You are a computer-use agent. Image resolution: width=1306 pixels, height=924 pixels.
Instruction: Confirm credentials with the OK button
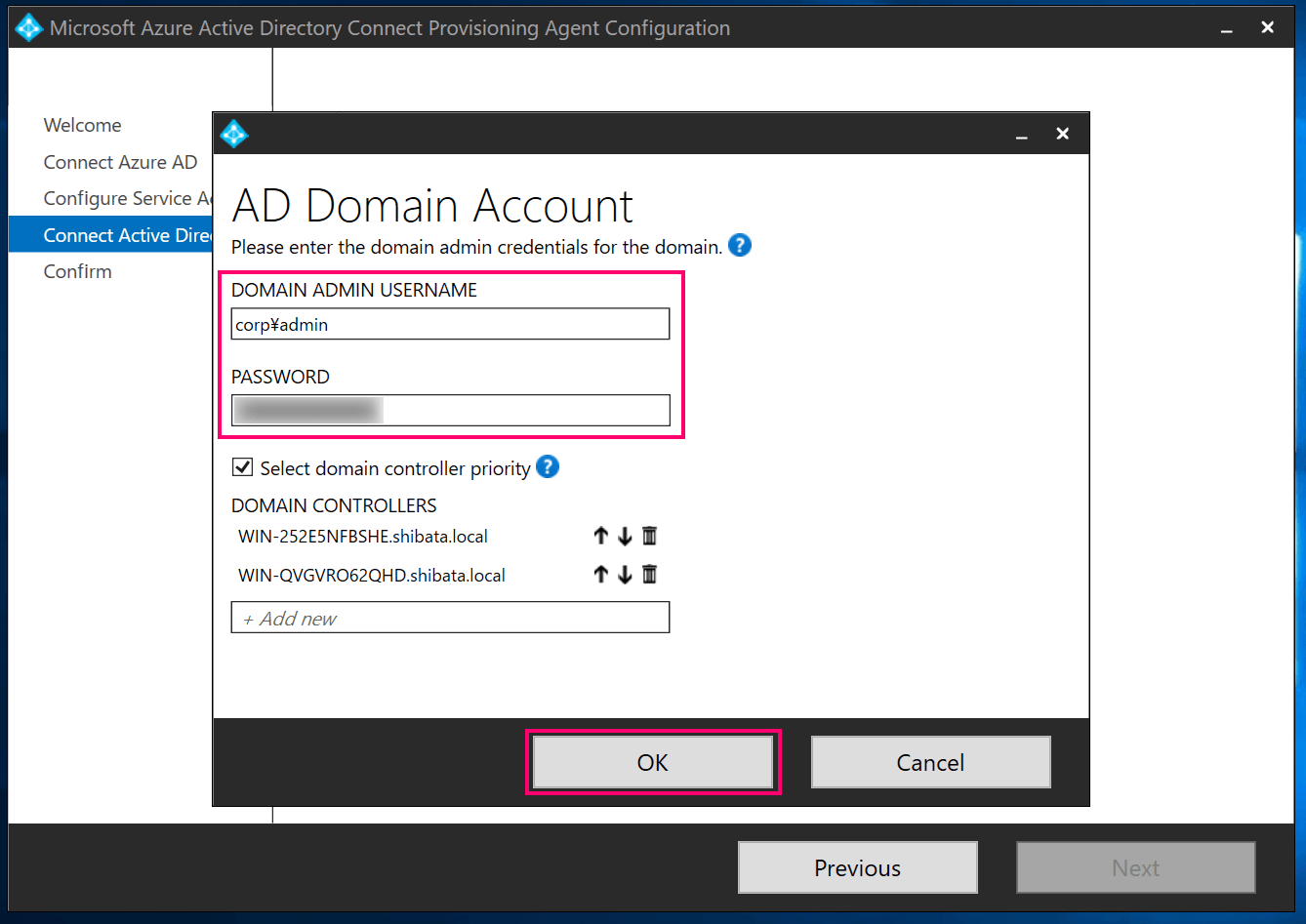[652, 762]
